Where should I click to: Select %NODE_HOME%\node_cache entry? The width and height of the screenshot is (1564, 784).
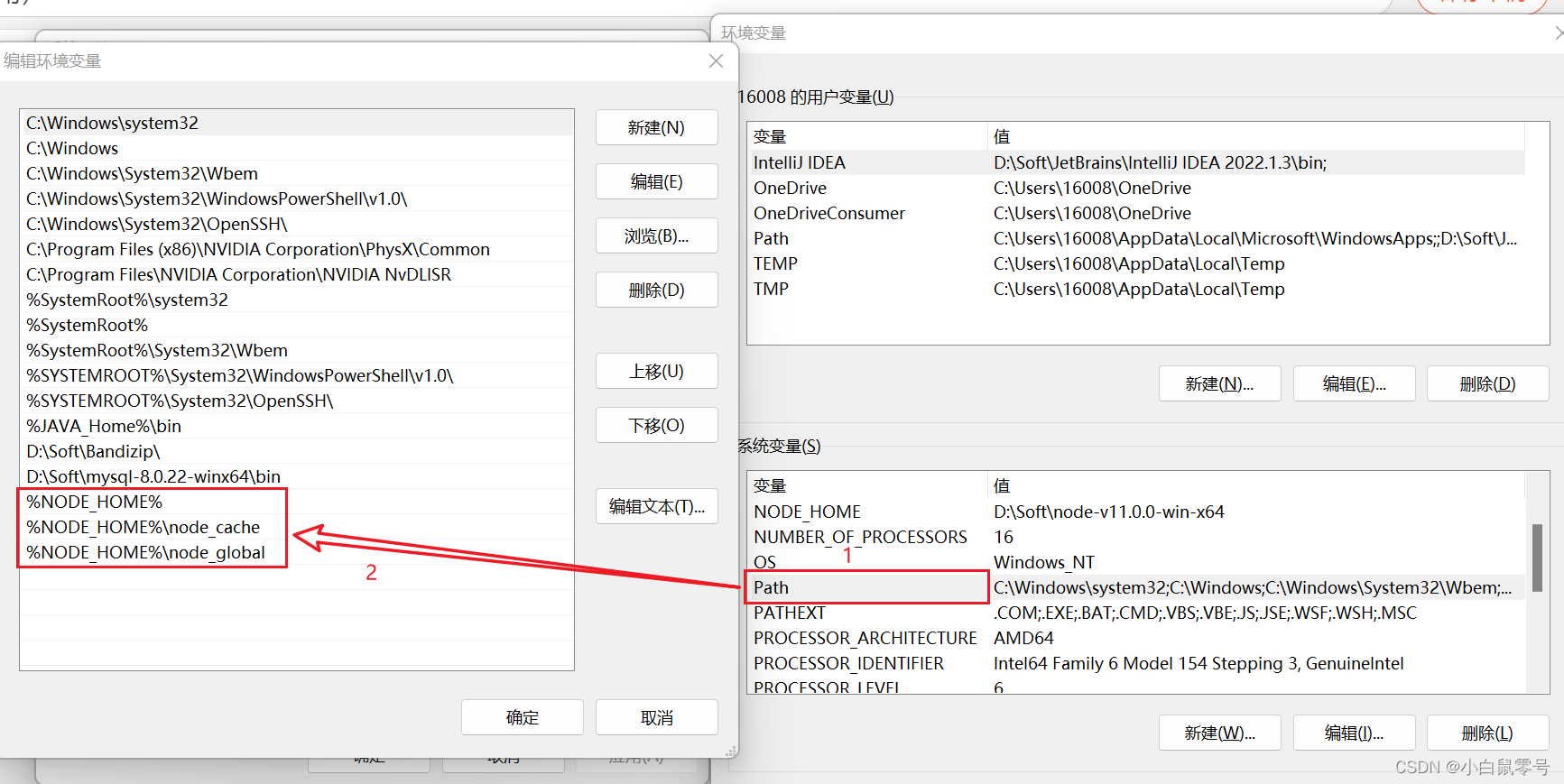click(x=297, y=527)
